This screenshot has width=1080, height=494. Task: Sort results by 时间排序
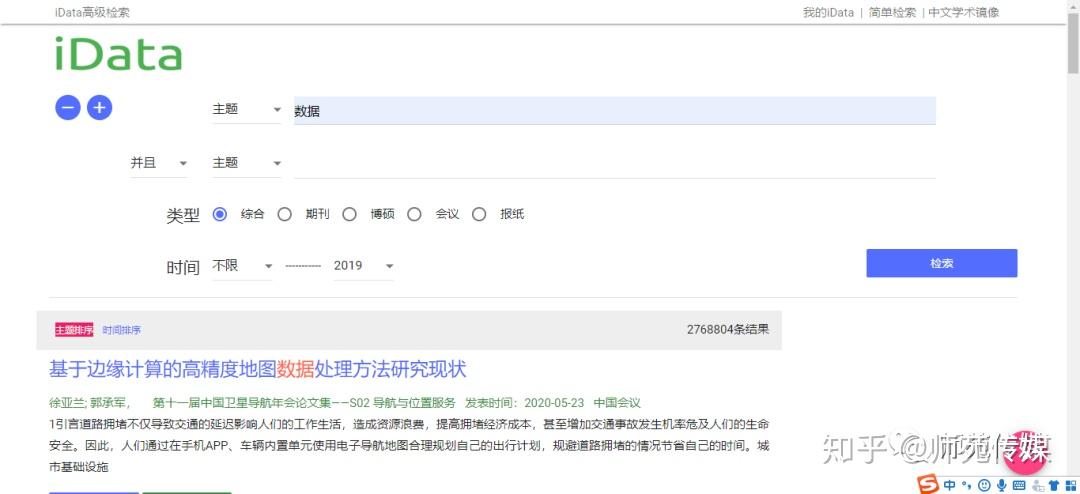coord(122,330)
